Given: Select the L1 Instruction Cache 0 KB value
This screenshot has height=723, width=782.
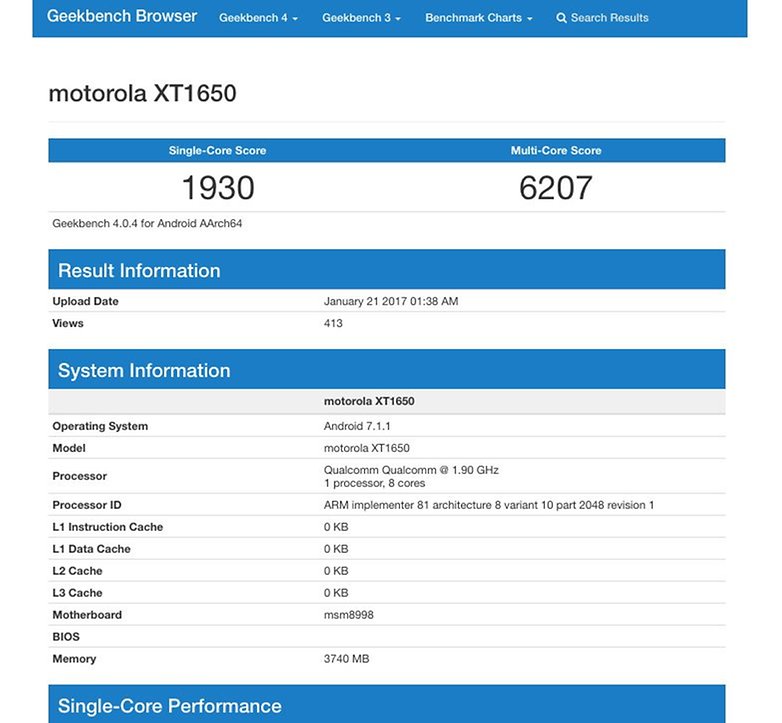Looking at the screenshot, I should tap(336, 527).
